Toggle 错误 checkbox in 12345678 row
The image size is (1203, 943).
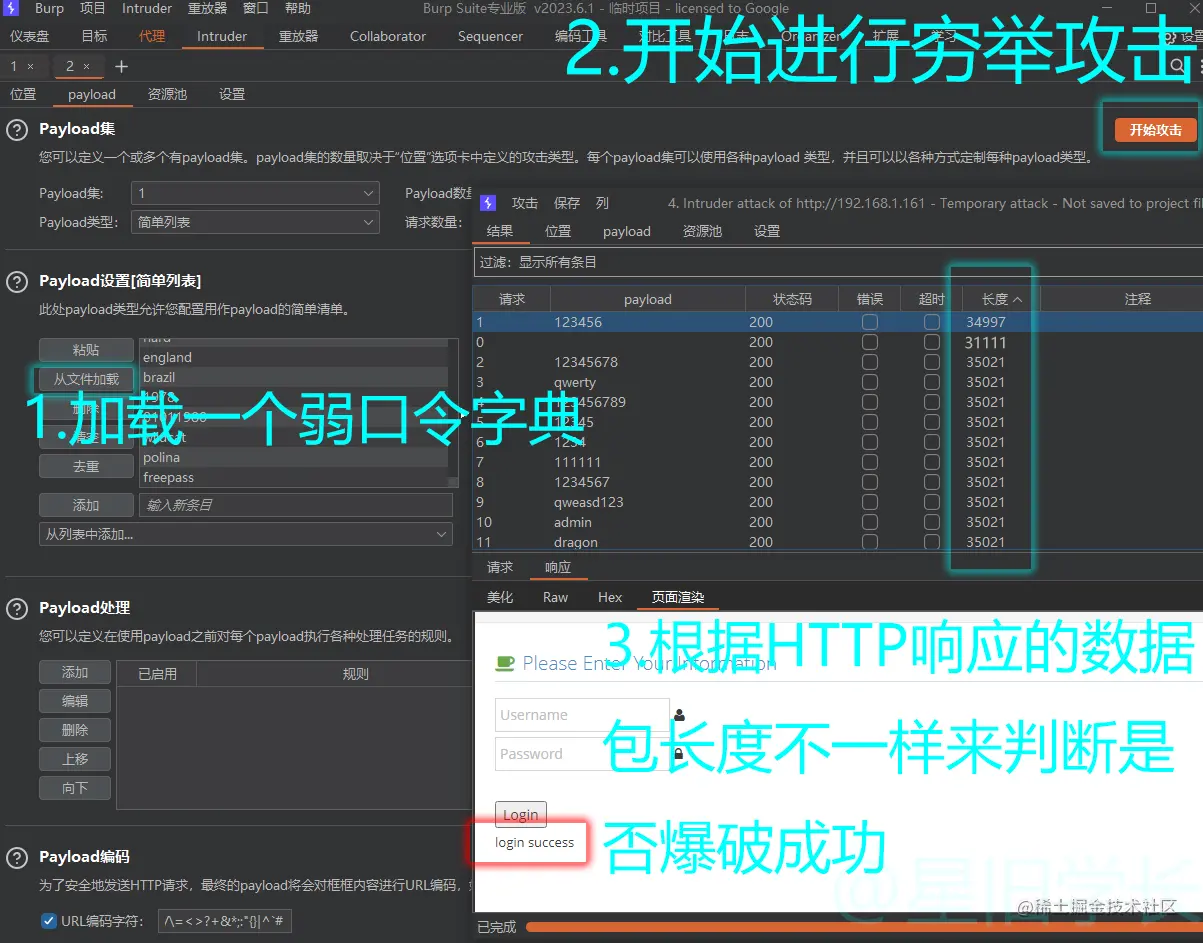(870, 362)
